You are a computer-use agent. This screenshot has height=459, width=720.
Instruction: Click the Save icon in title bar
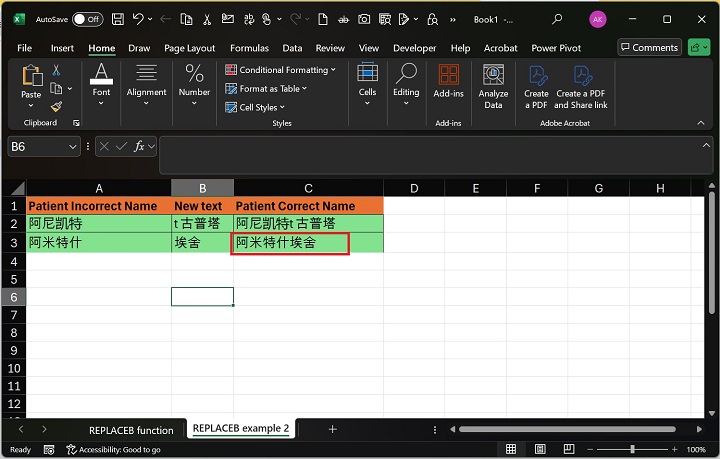coord(118,19)
